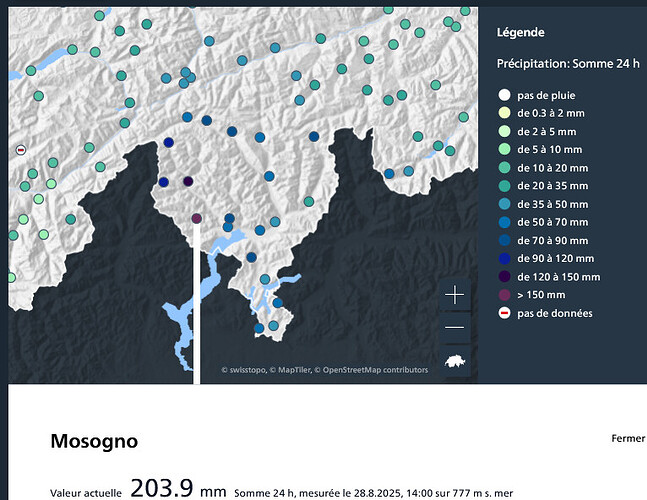Image resolution: width=647 pixels, height=500 pixels.
Task: Click the 'Précipitation: Somme 24 h' legend title
Action: (567, 64)
